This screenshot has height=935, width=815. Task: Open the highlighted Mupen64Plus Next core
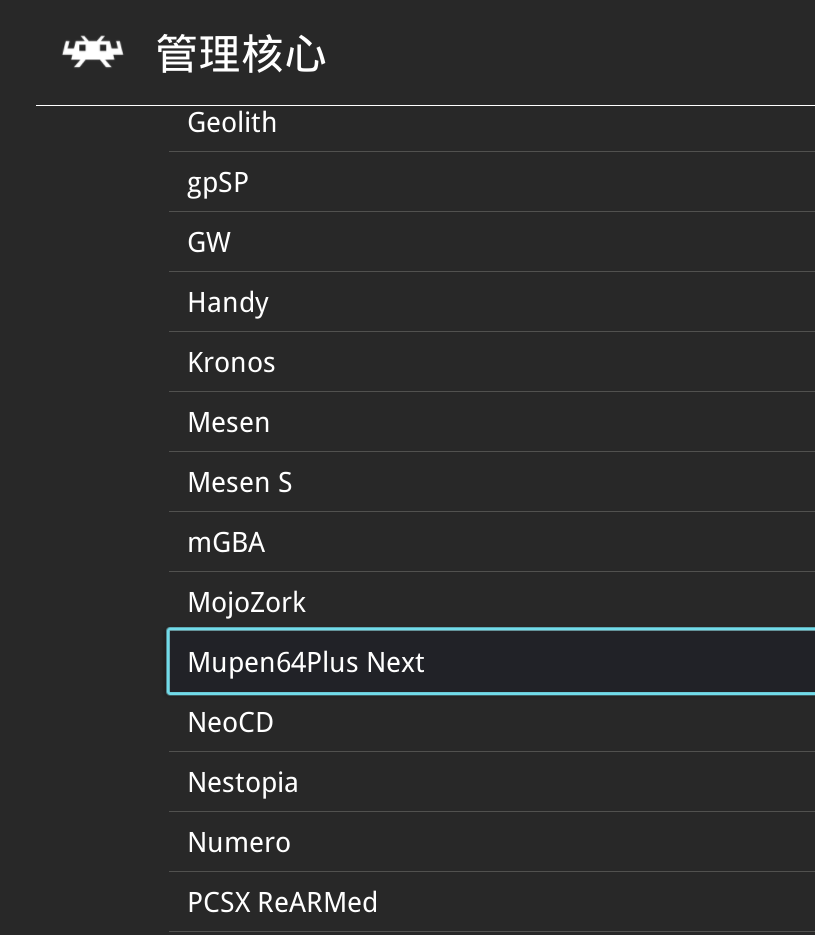306,662
